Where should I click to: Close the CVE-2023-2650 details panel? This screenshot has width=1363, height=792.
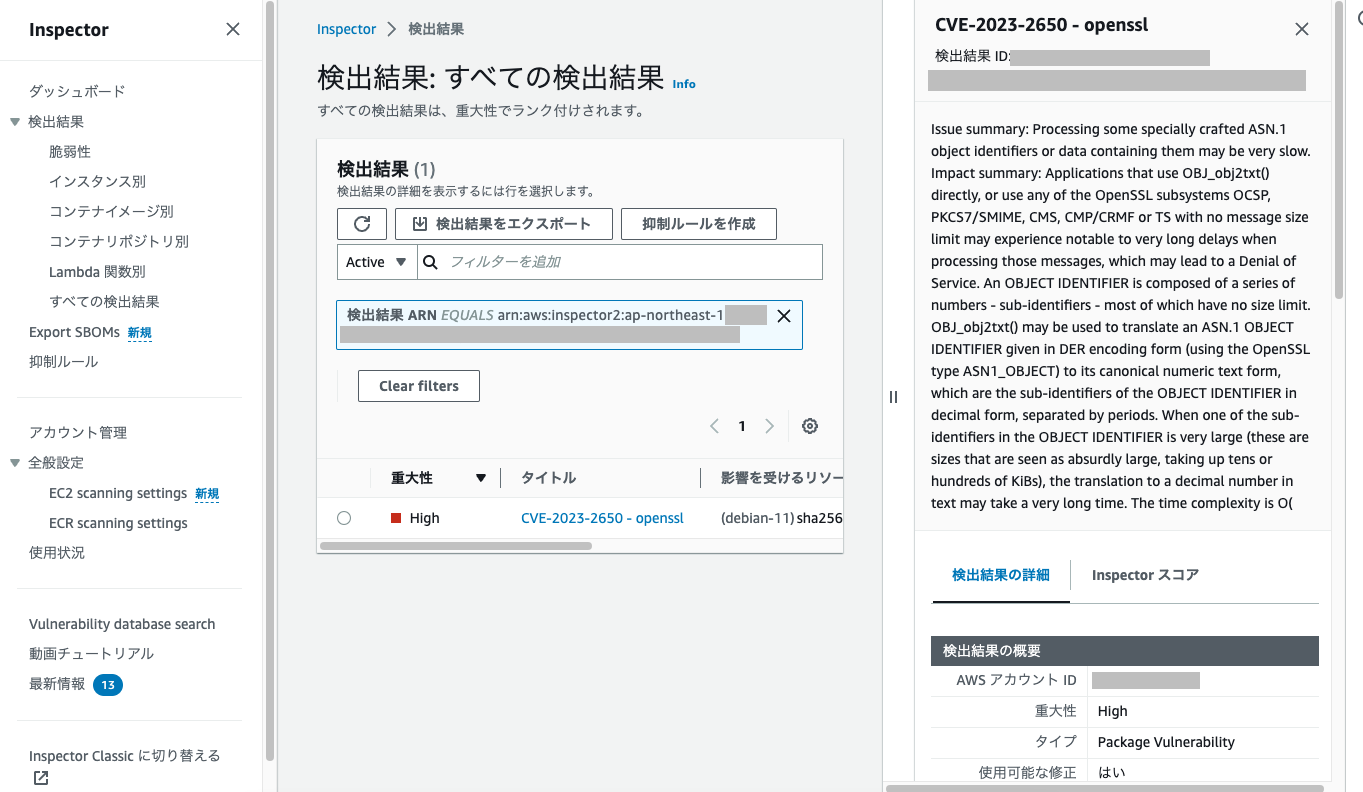click(1302, 29)
